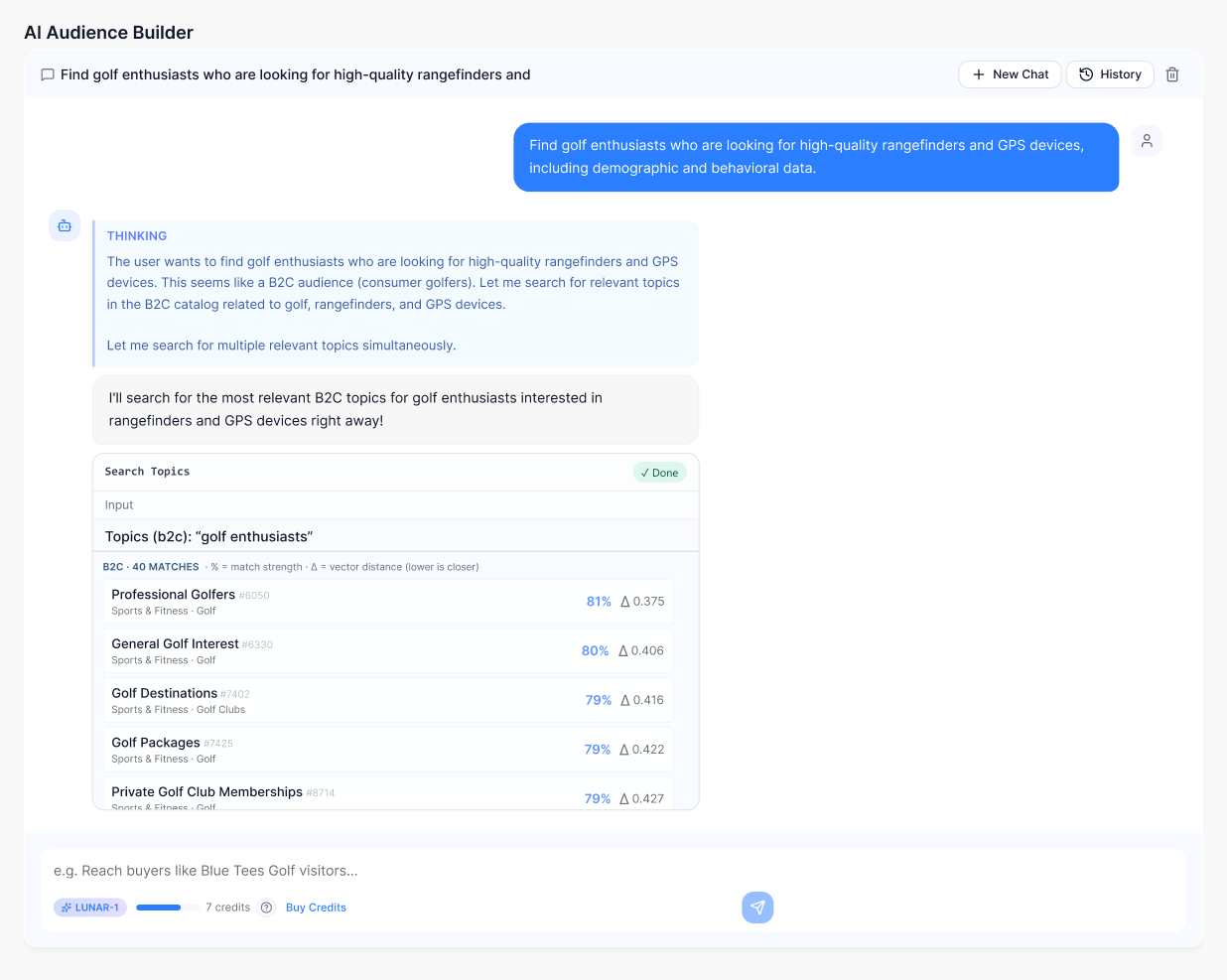Click topic ID #6050 label
The height and width of the screenshot is (980, 1227).
[254, 596]
